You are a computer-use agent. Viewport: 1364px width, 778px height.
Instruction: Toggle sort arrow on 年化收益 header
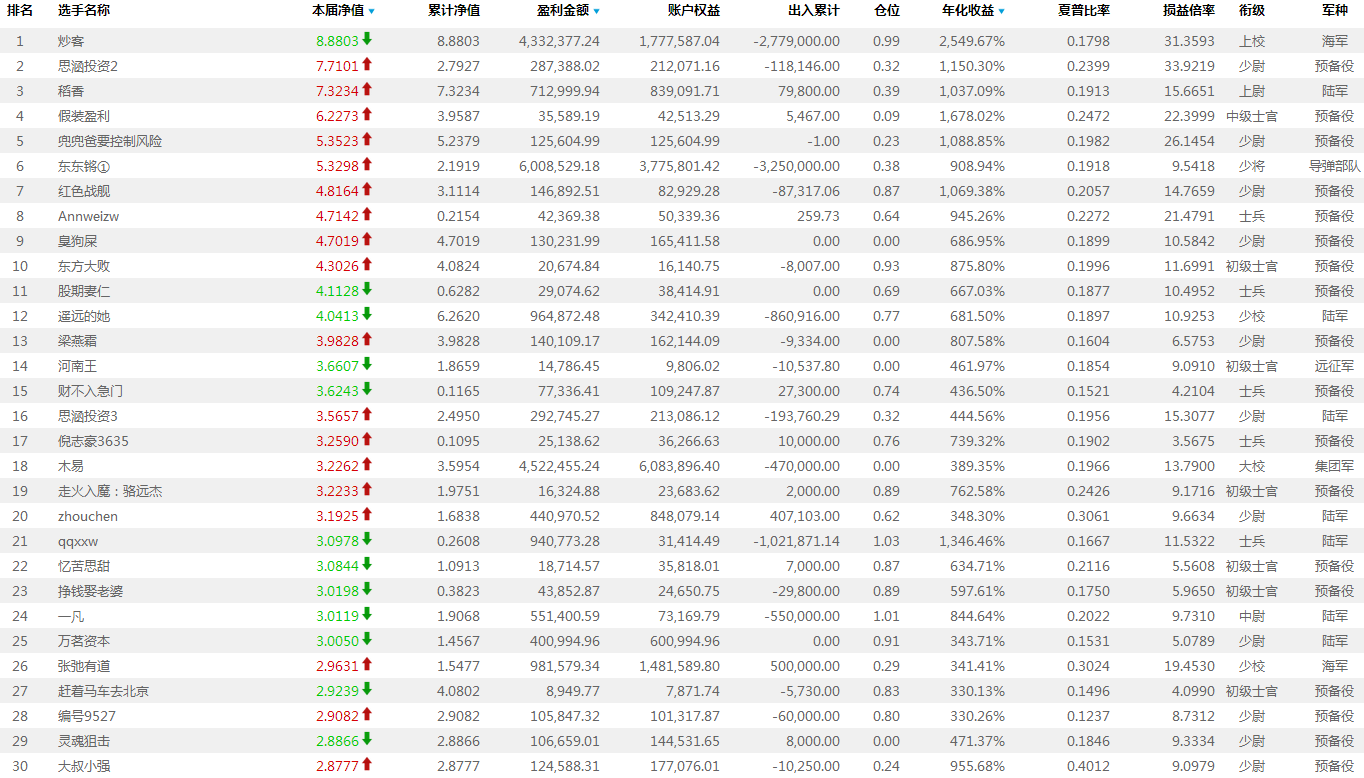tap(1002, 11)
